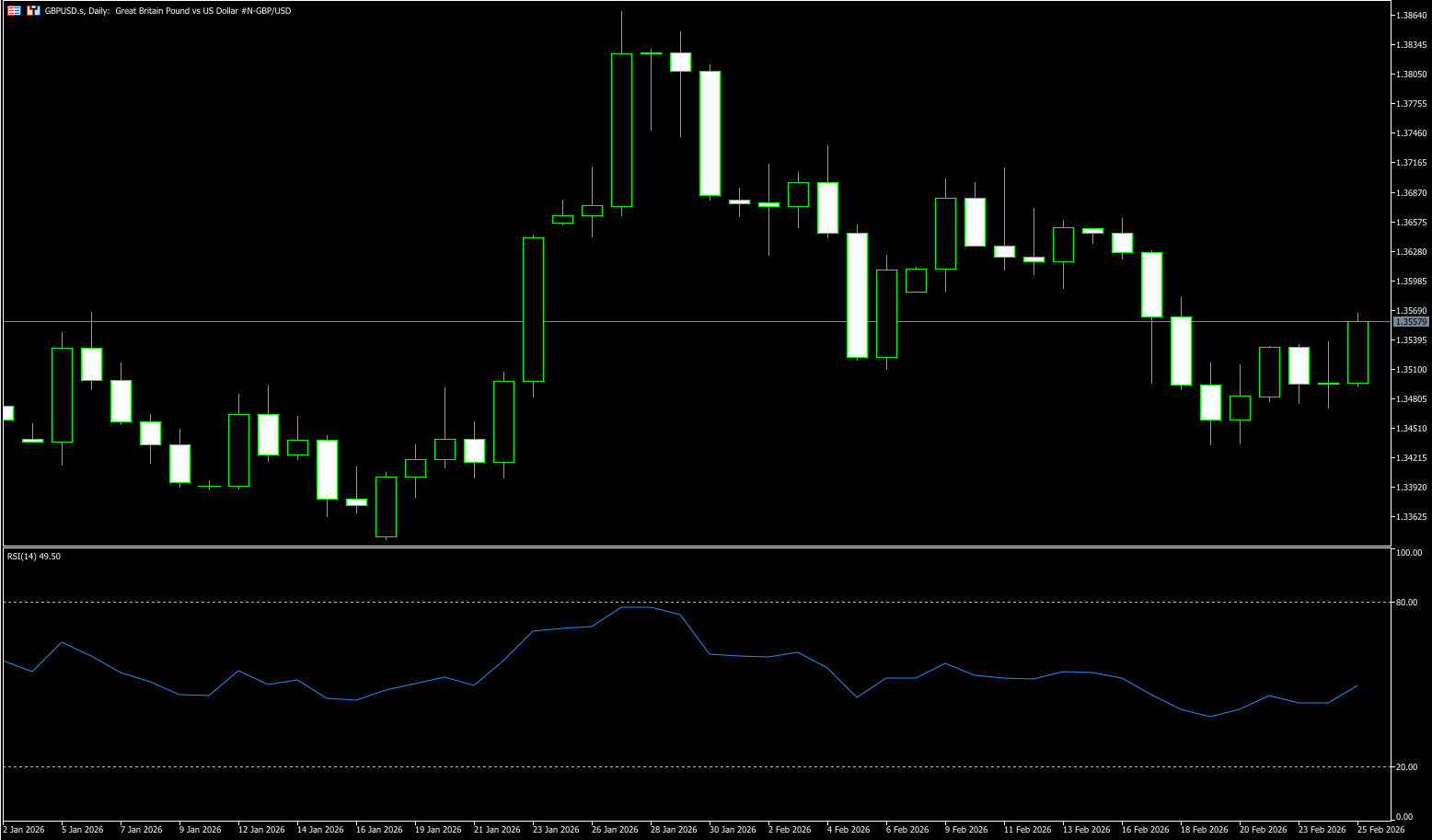1432x840 pixels.
Task: Click the RSI(14) 49.50 indicator label
Action: coord(34,557)
